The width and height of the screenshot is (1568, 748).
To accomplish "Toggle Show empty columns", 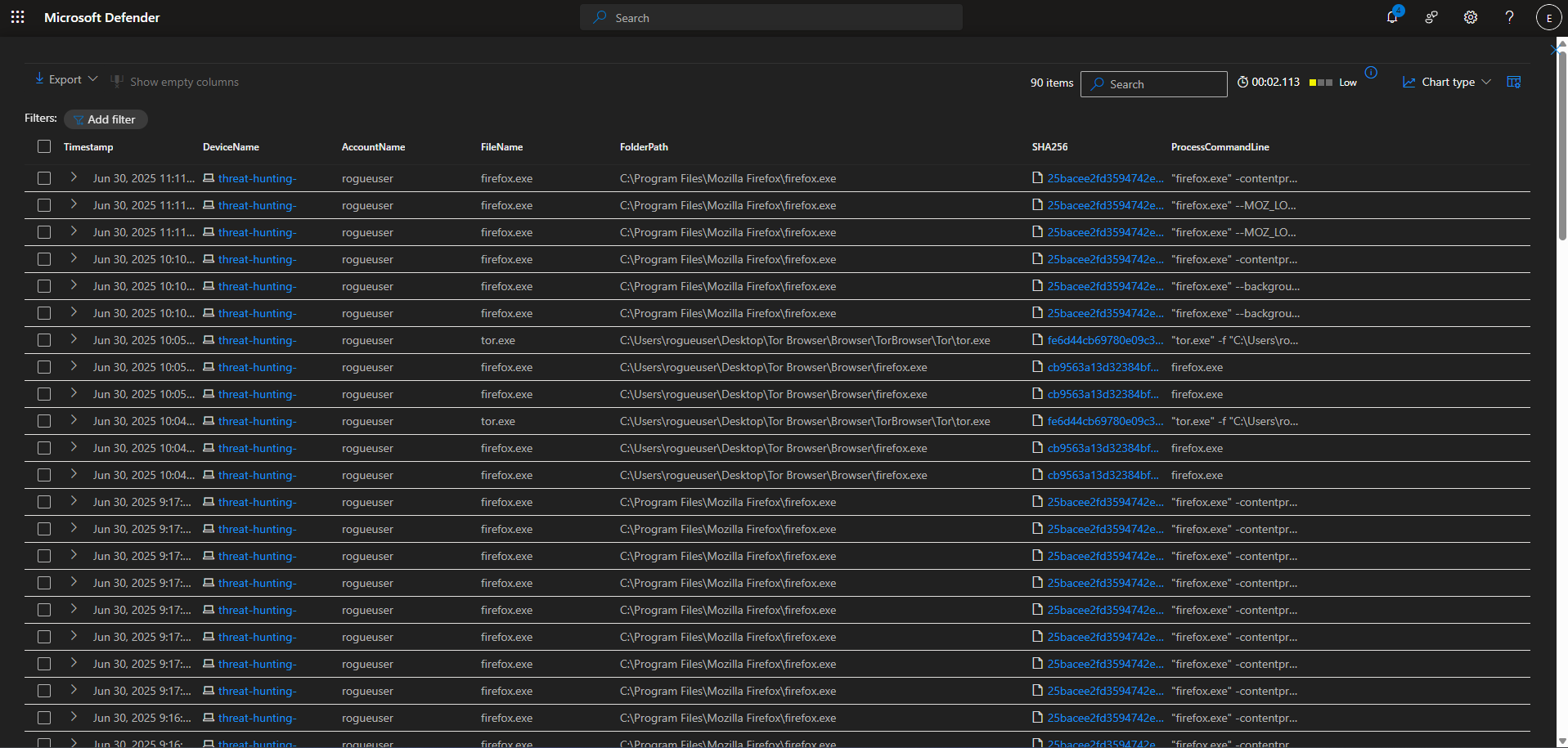I will click(174, 82).
